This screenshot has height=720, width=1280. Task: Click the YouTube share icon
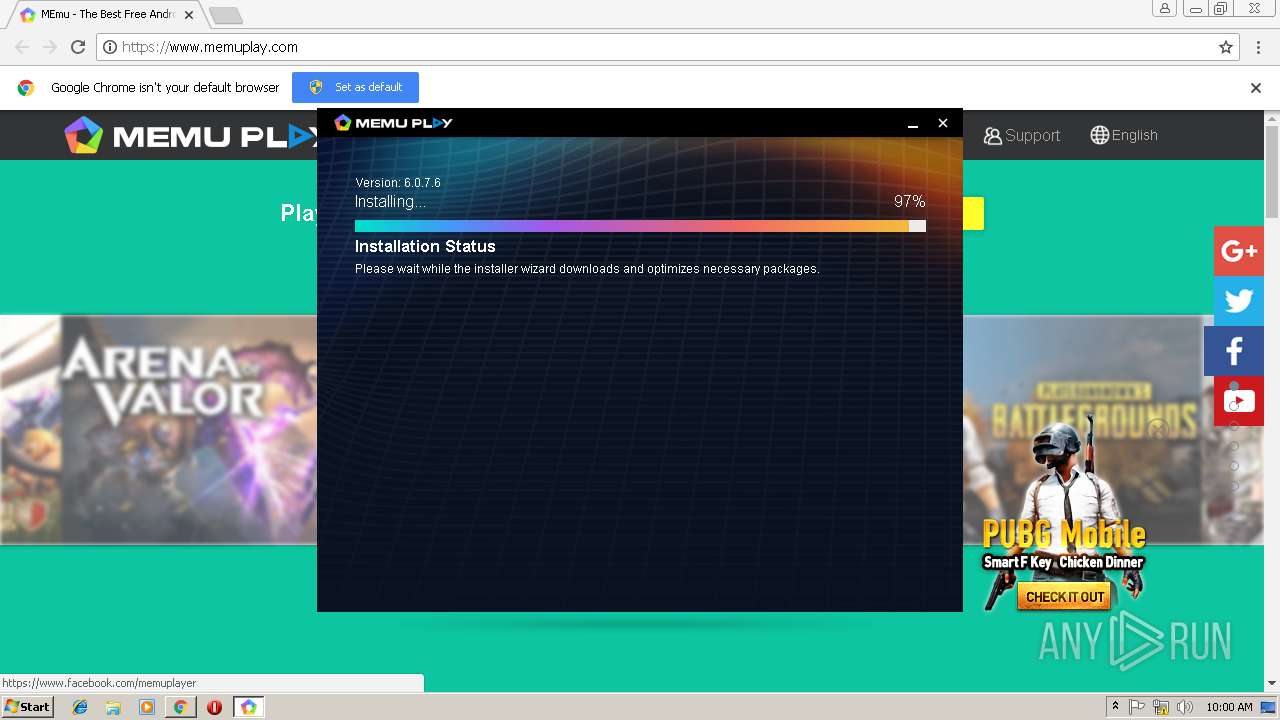pyautogui.click(x=1239, y=401)
